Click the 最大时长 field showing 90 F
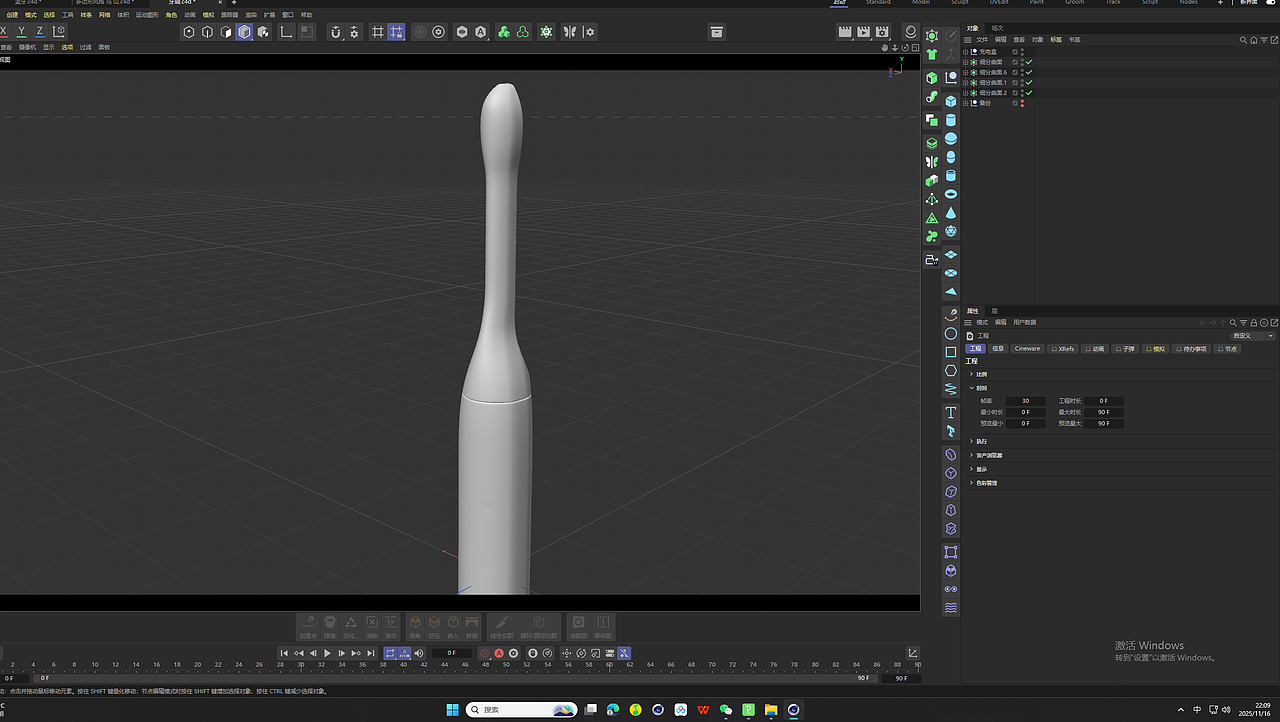 tap(1104, 412)
